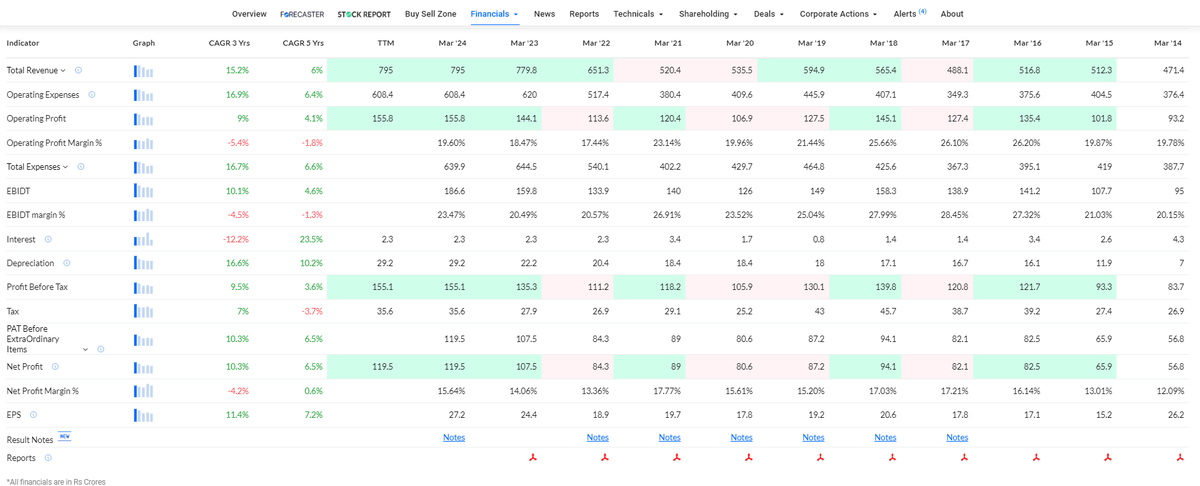Open the Mar '21 result Notes link
The width and height of the screenshot is (1200, 486).
click(x=670, y=437)
